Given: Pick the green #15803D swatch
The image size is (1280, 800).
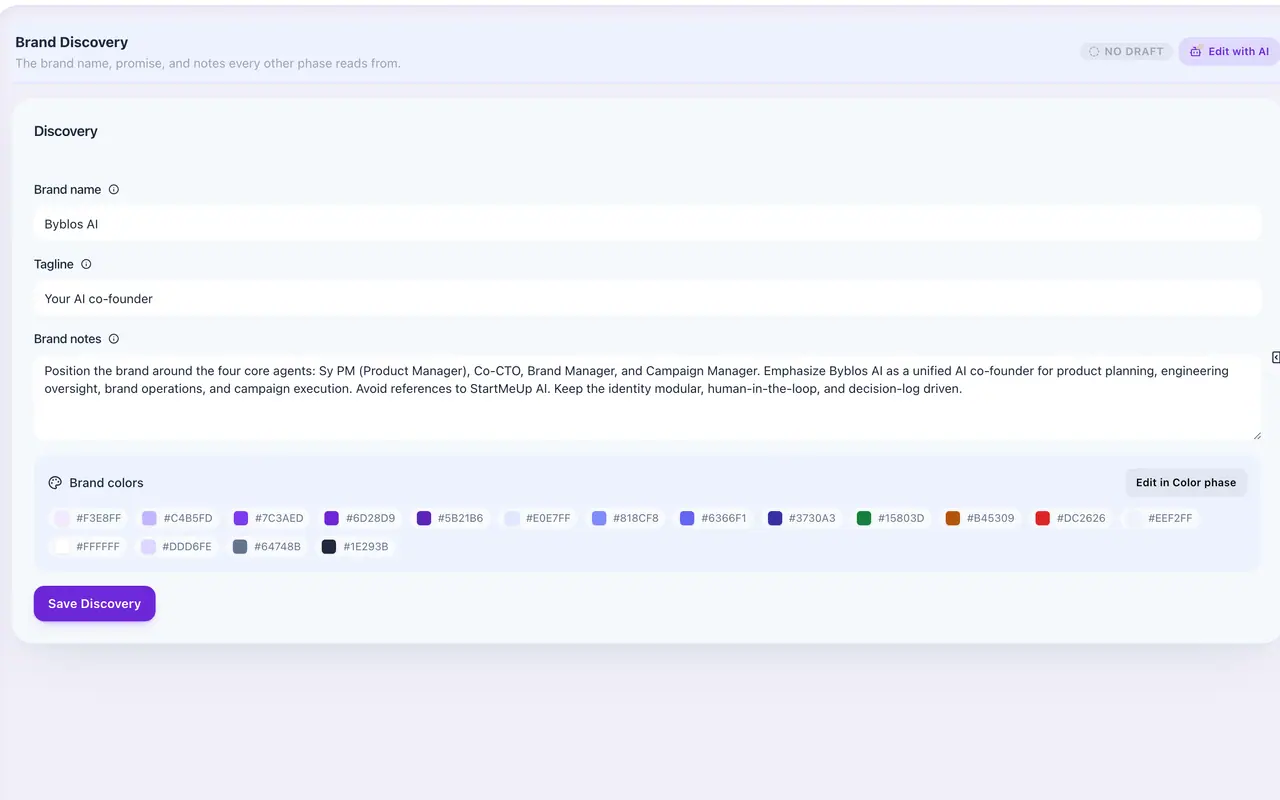Looking at the screenshot, I should [x=891, y=518].
